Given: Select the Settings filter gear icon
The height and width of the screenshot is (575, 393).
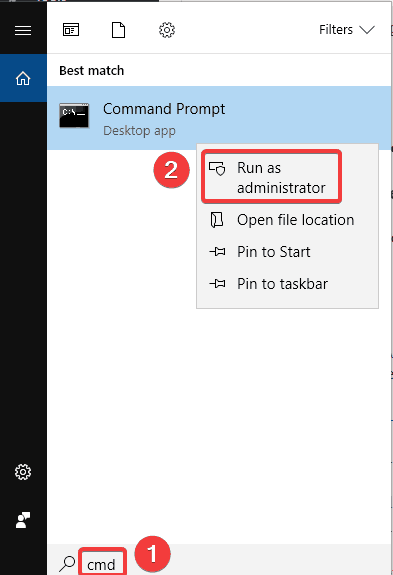Looking at the screenshot, I should tap(167, 30).
